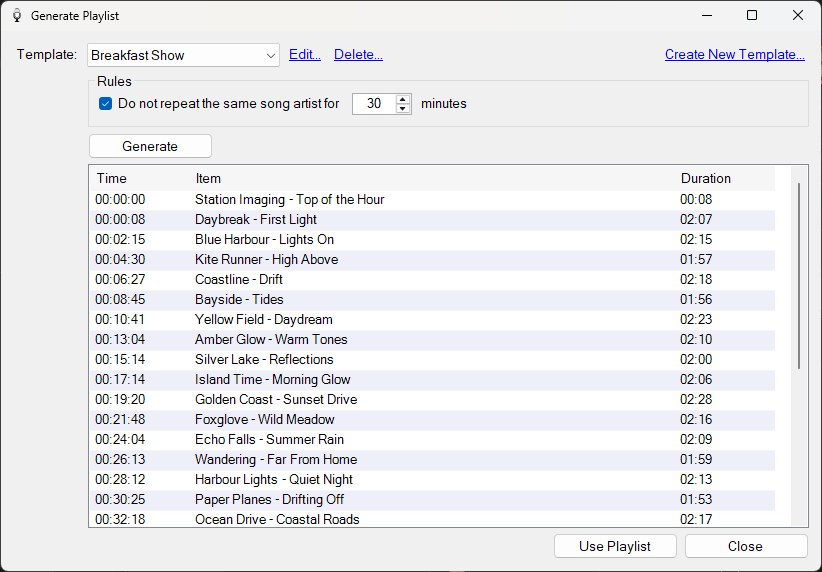Select row Foxglove - Wild Meadow

click(x=432, y=419)
